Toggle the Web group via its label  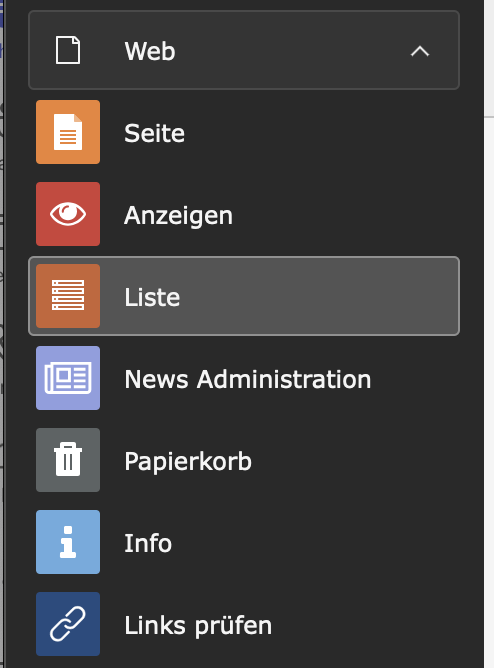click(150, 52)
